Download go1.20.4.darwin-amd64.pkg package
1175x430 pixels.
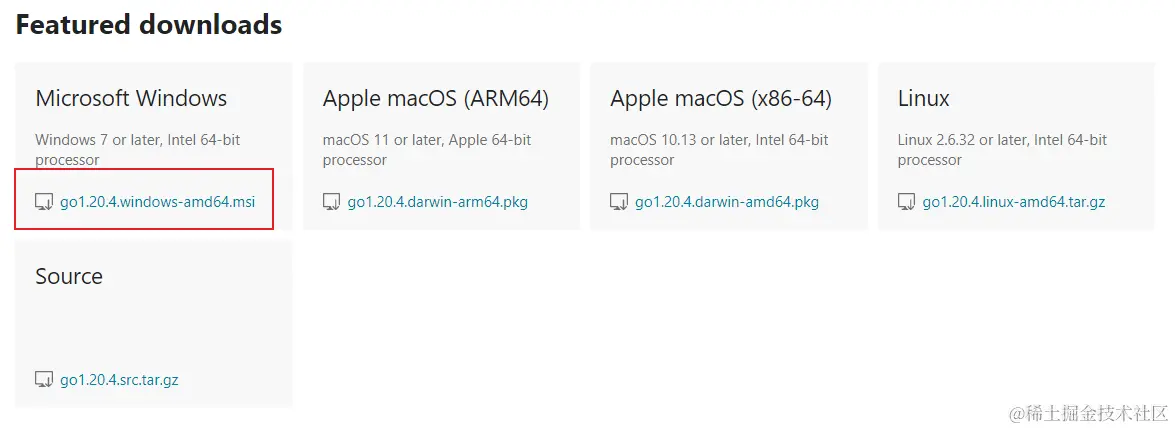tap(726, 202)
